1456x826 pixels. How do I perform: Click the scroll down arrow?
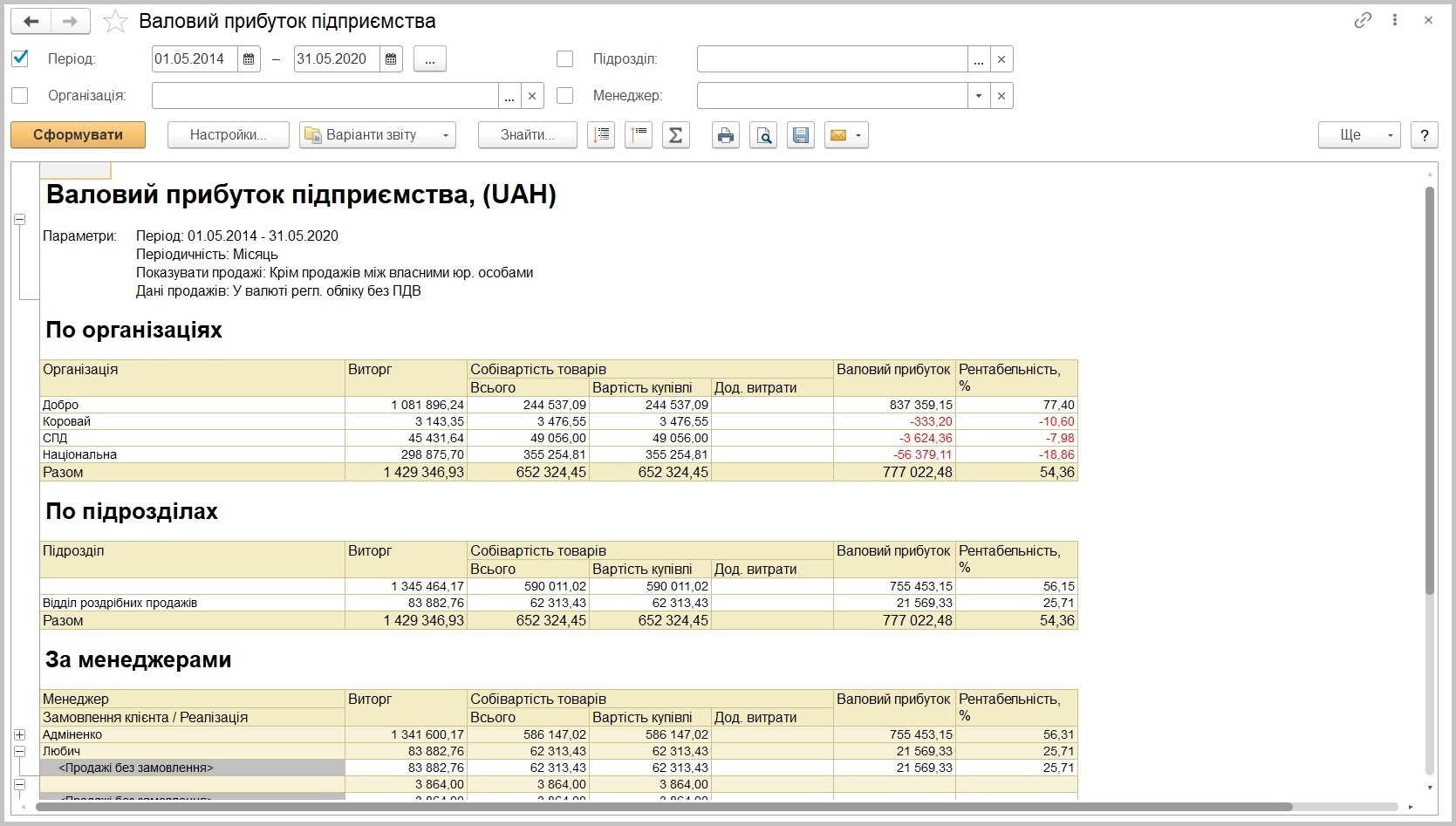[x=1430, y=788]
